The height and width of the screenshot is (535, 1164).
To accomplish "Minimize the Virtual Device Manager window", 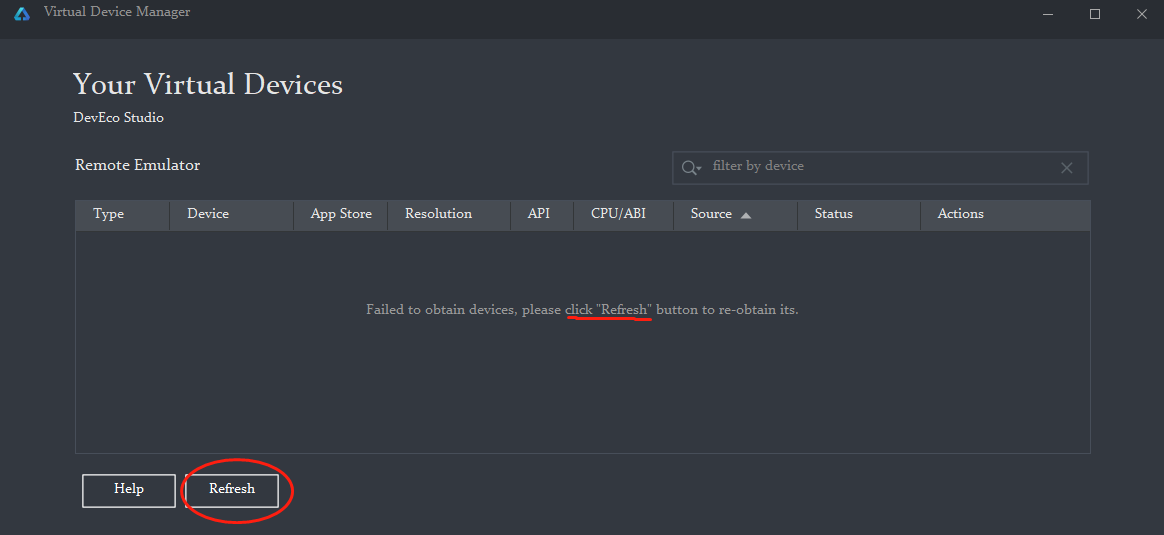I will [x=1047, y=14].
